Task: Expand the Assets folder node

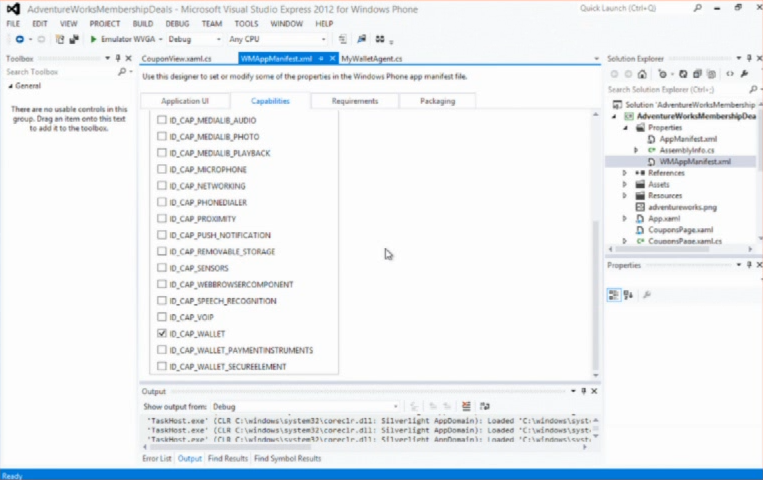Action: click(625, 185)
